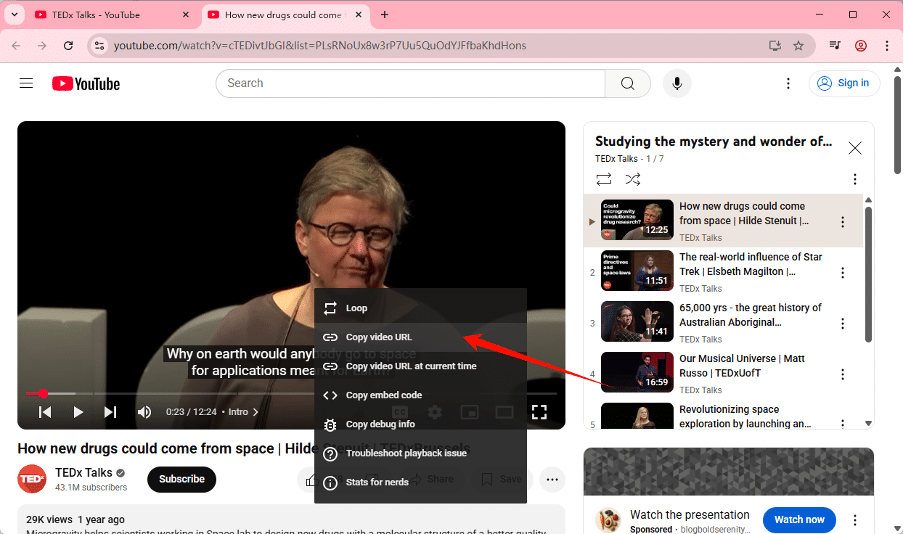904x534 pixels.
Task: Open the tab search dropdown arrow
Action: pyautogui.click(x=14, y=14)
